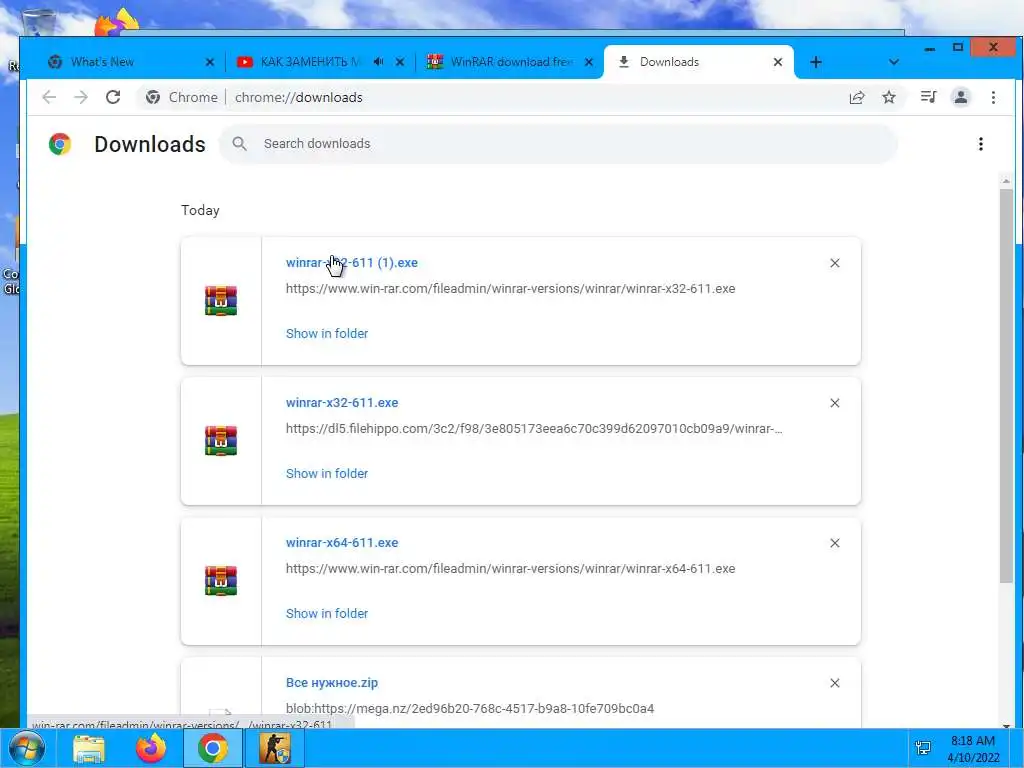
Task: Remove winrar-x32-611.exe from the list
Action: coord(835,403)
